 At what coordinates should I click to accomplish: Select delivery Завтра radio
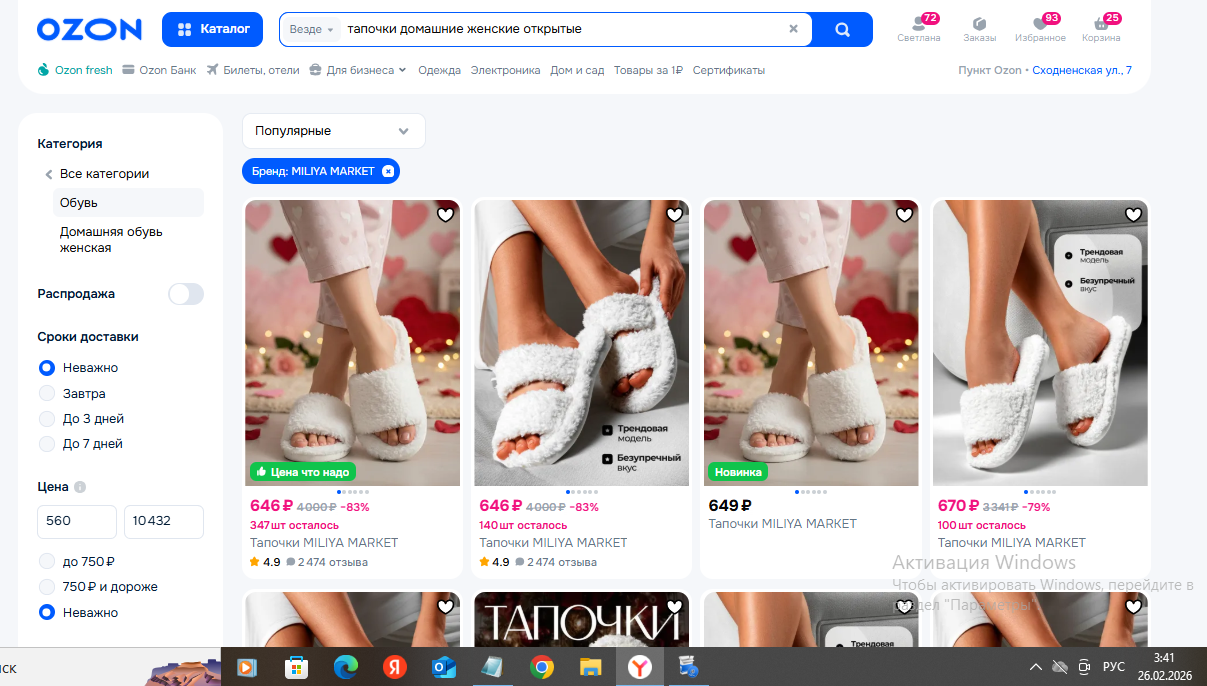click(47, 394)
